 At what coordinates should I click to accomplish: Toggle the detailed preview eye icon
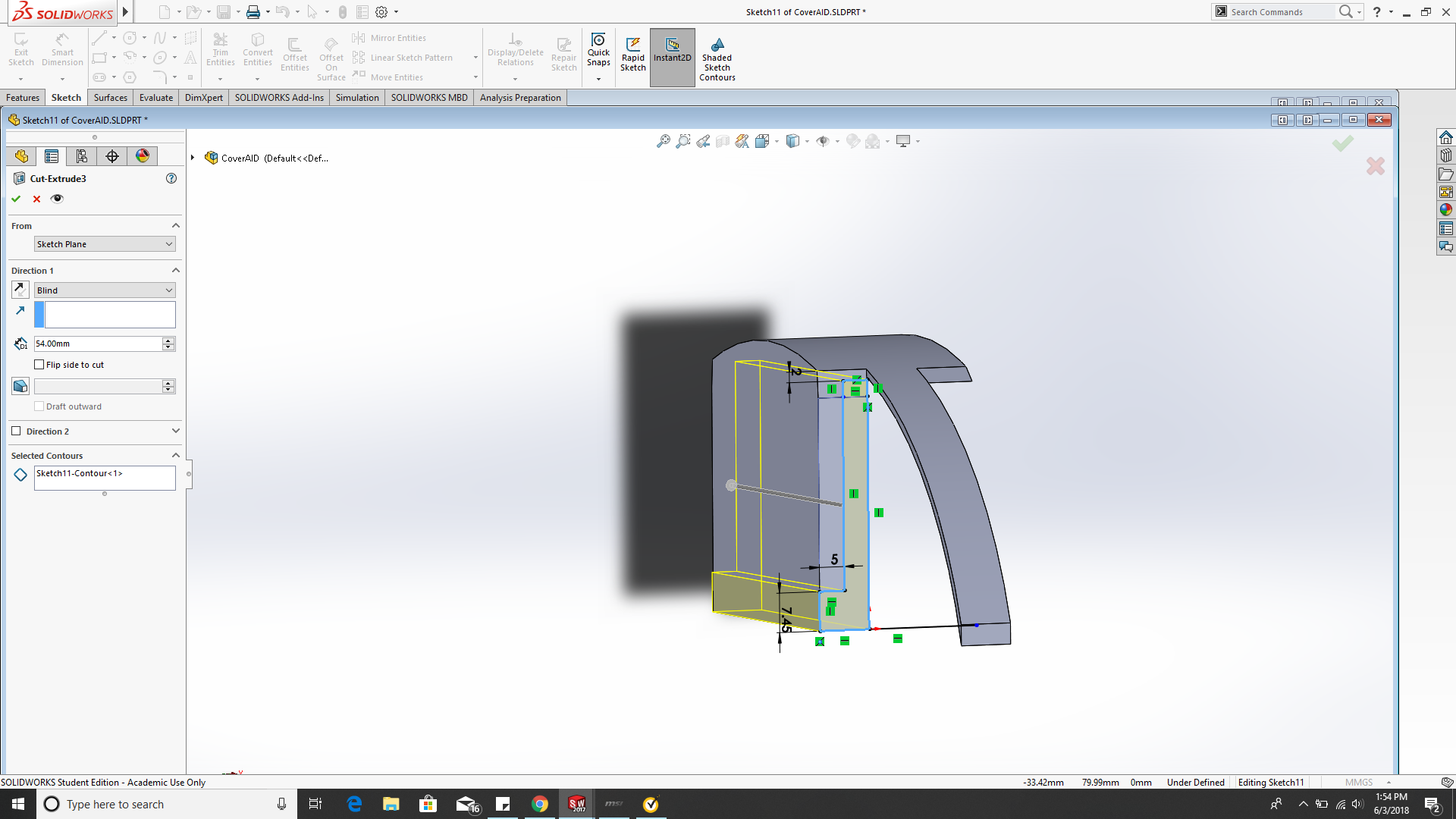[57, 199]
